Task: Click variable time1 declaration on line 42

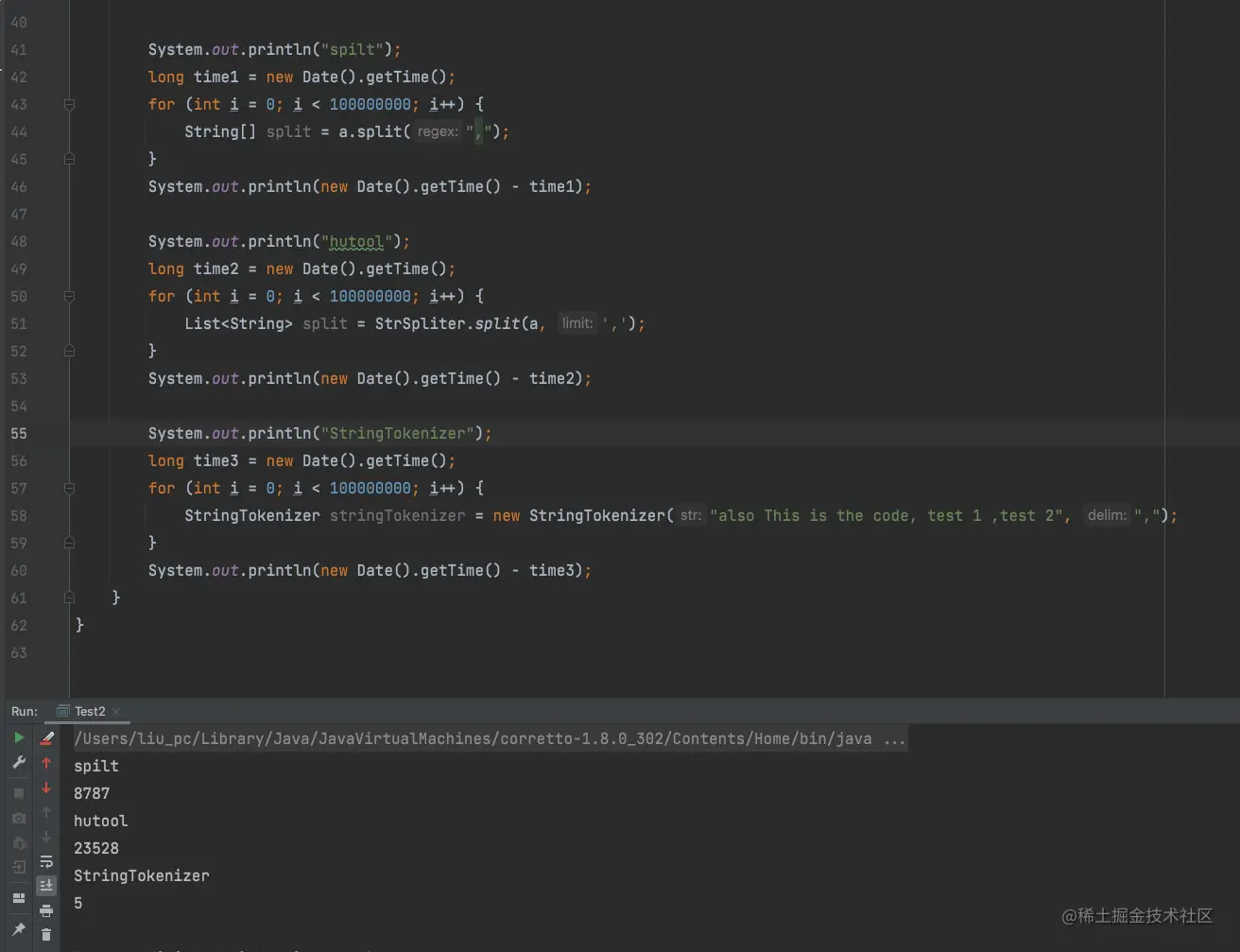Action: point(216,77)
